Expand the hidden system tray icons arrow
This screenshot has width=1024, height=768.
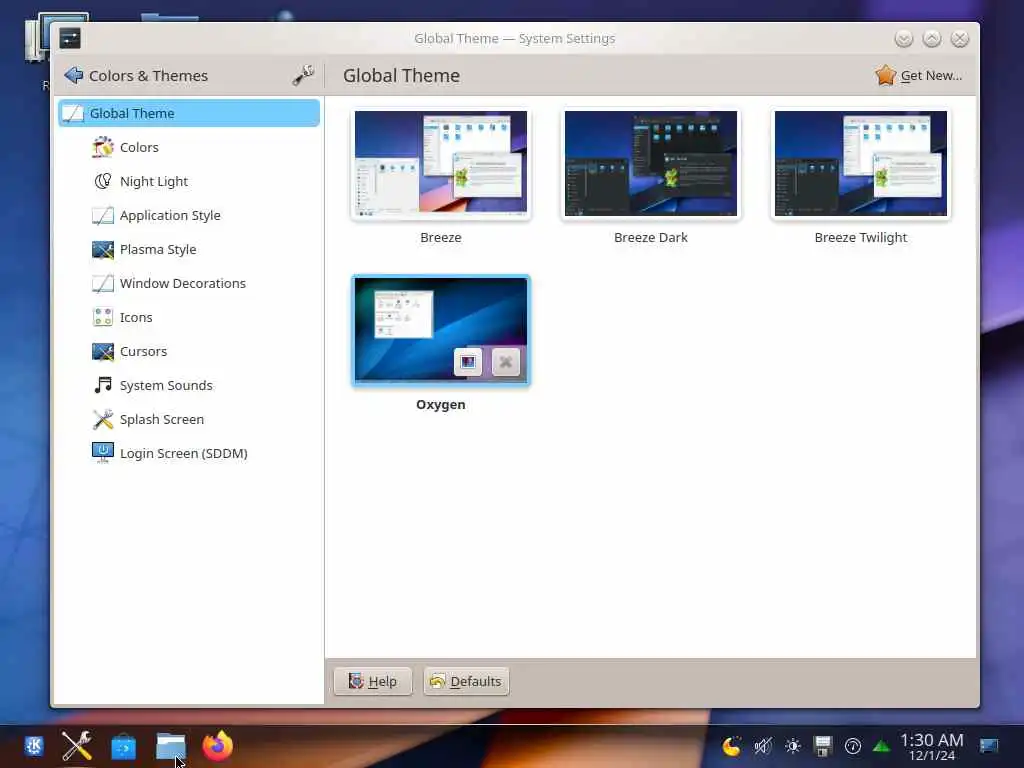point(882,746)
